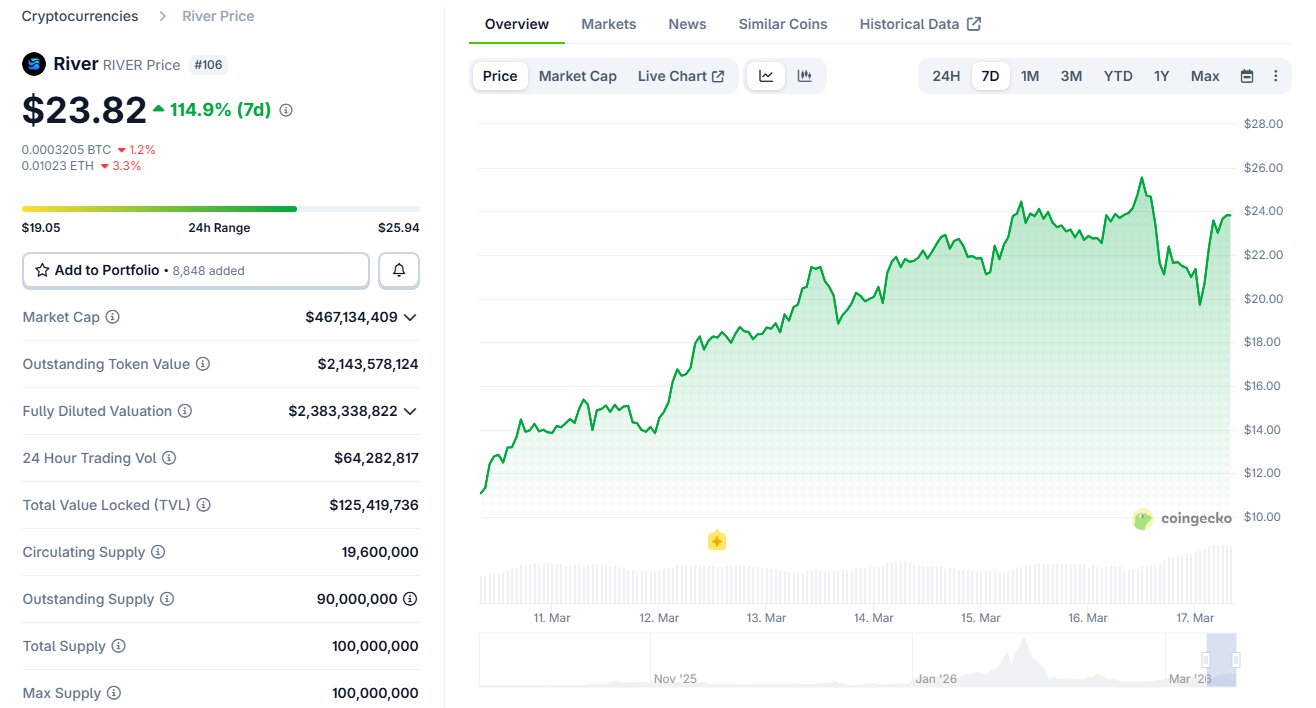Screen dimensions: 1316x708
Task: Switch to the Similar Coins tab
Action: pyautogui.click(x=783, y=24)
